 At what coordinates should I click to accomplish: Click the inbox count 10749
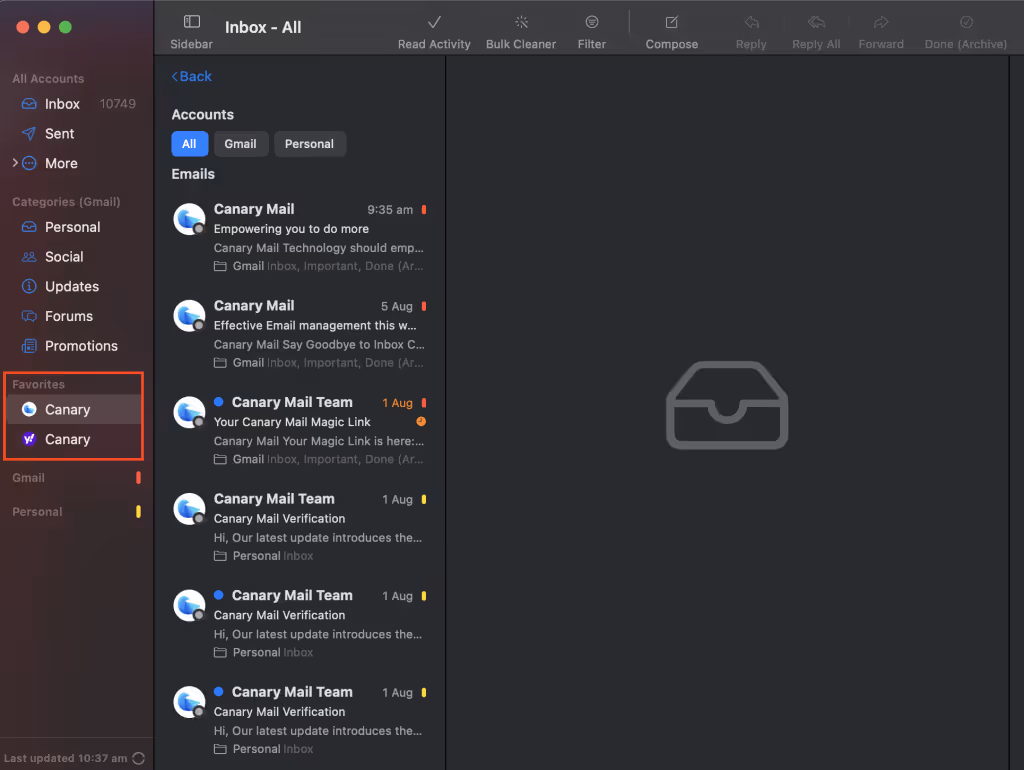click(118, 104)
